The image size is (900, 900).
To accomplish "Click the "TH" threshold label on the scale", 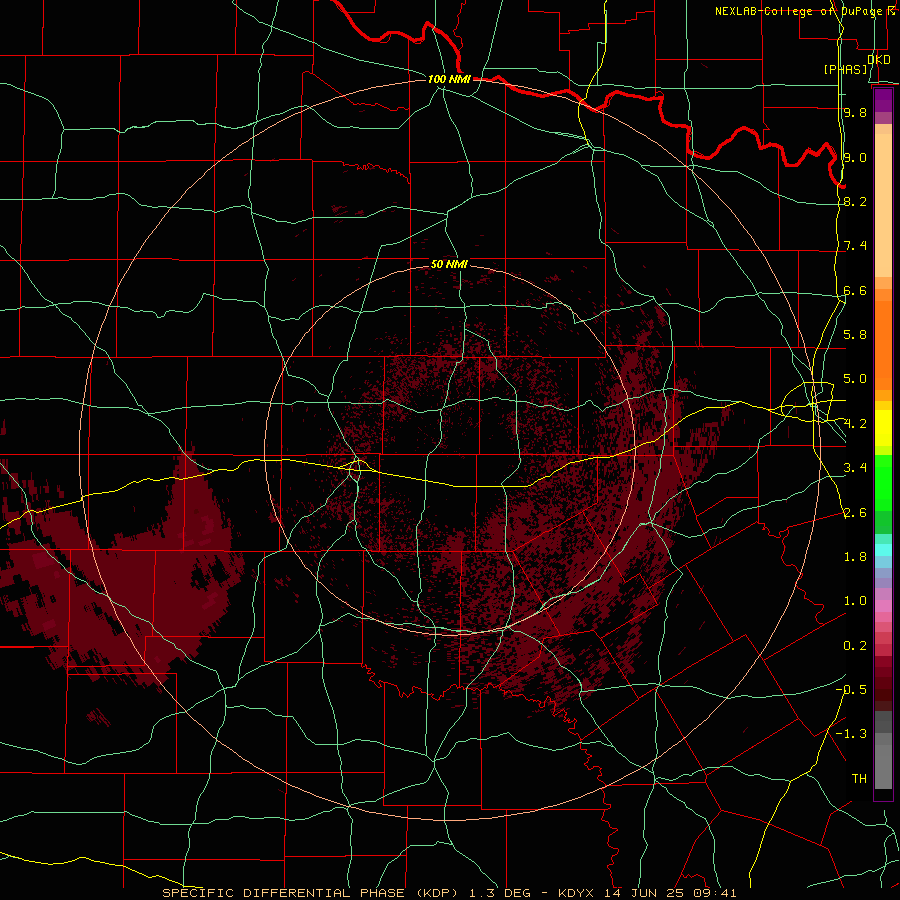I will (x=859, y=779).
